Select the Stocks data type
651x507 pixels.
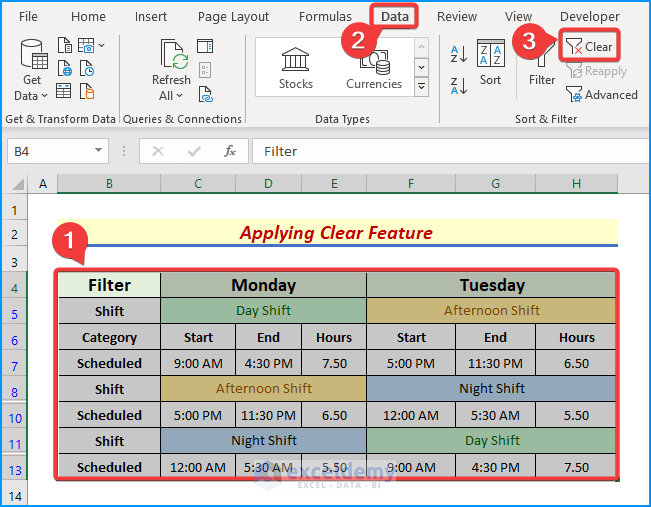tap(295, 68)
